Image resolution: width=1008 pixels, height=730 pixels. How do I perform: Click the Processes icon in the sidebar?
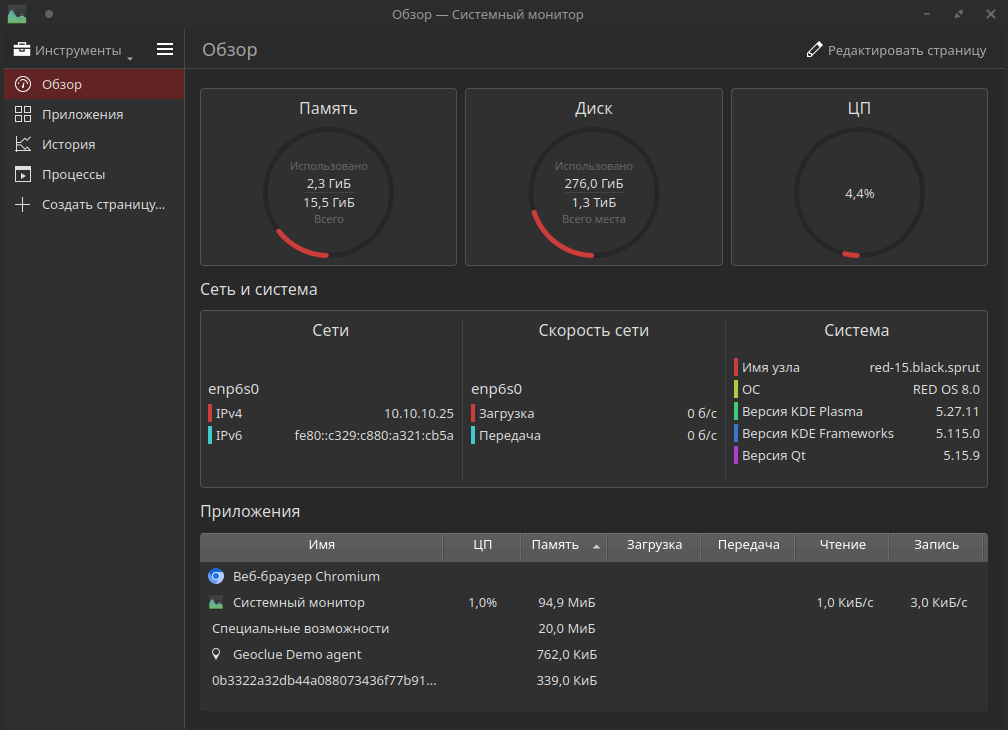point(23,175)
